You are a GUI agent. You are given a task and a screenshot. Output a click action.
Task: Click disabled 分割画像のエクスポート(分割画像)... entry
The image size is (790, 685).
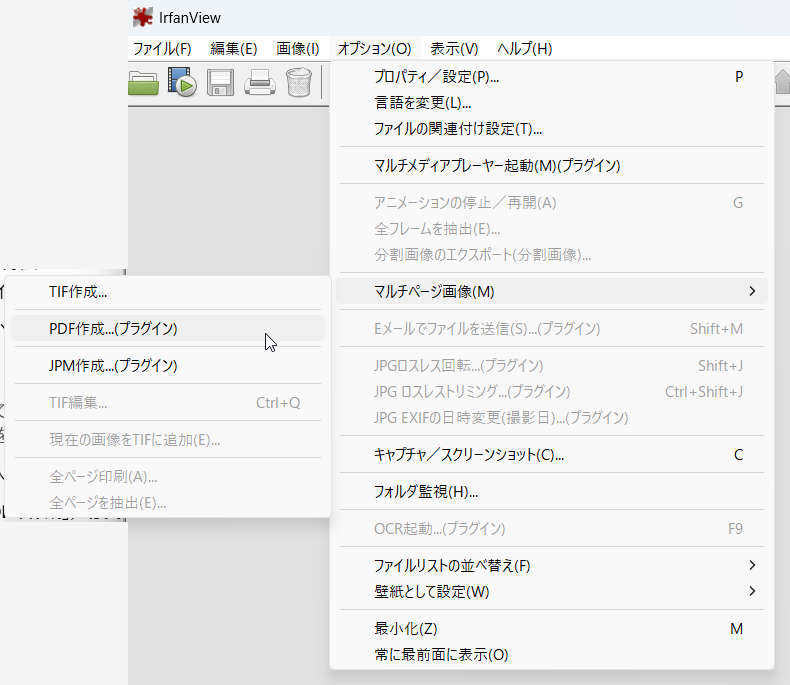pos(552,255)
